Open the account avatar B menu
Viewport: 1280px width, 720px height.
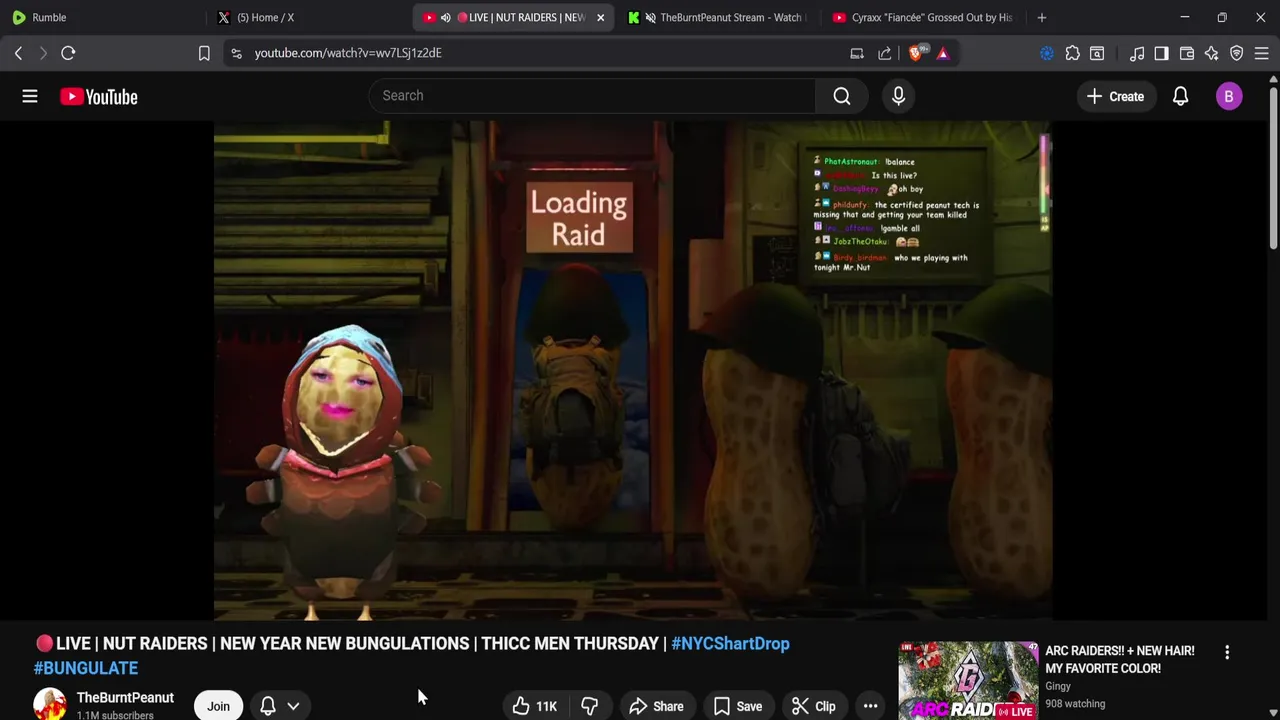point(1229,96)
